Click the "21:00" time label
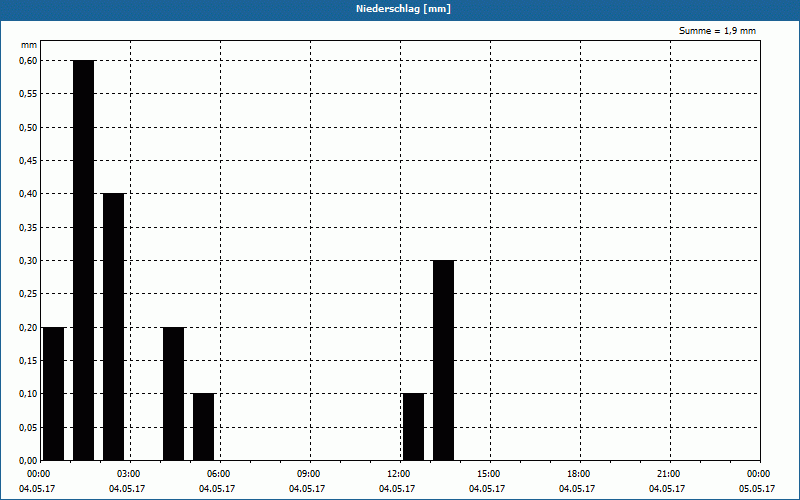The height and width of the screenshot is (500, 800). [669, 474]
